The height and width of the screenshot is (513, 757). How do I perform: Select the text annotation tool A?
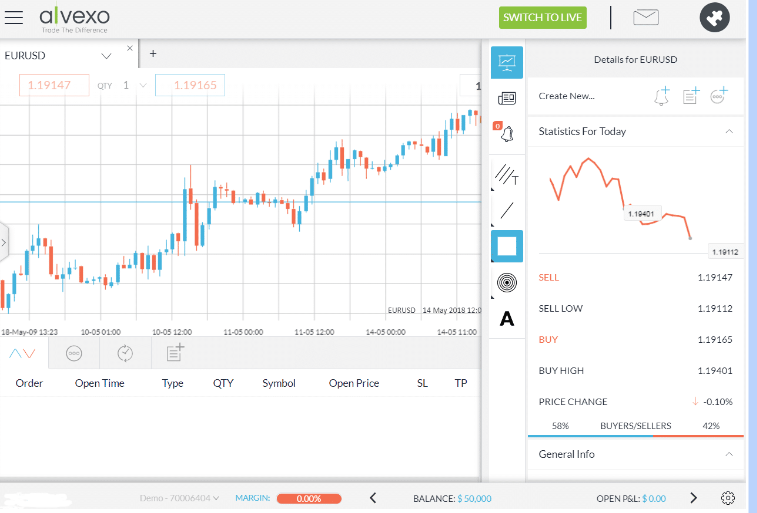[x=507, y=319]
